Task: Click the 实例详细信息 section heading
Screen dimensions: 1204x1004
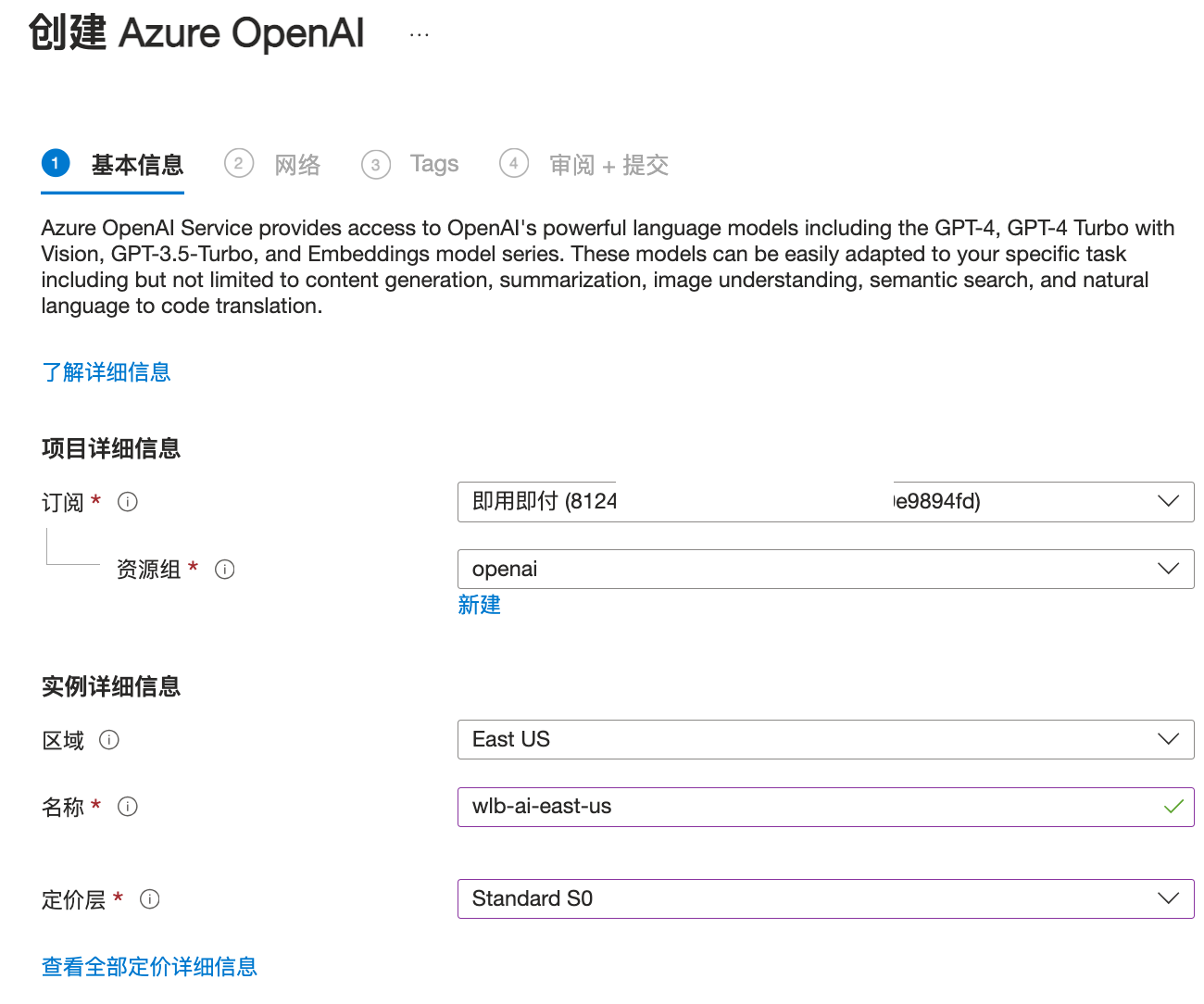Action: [x=111, y=686]
